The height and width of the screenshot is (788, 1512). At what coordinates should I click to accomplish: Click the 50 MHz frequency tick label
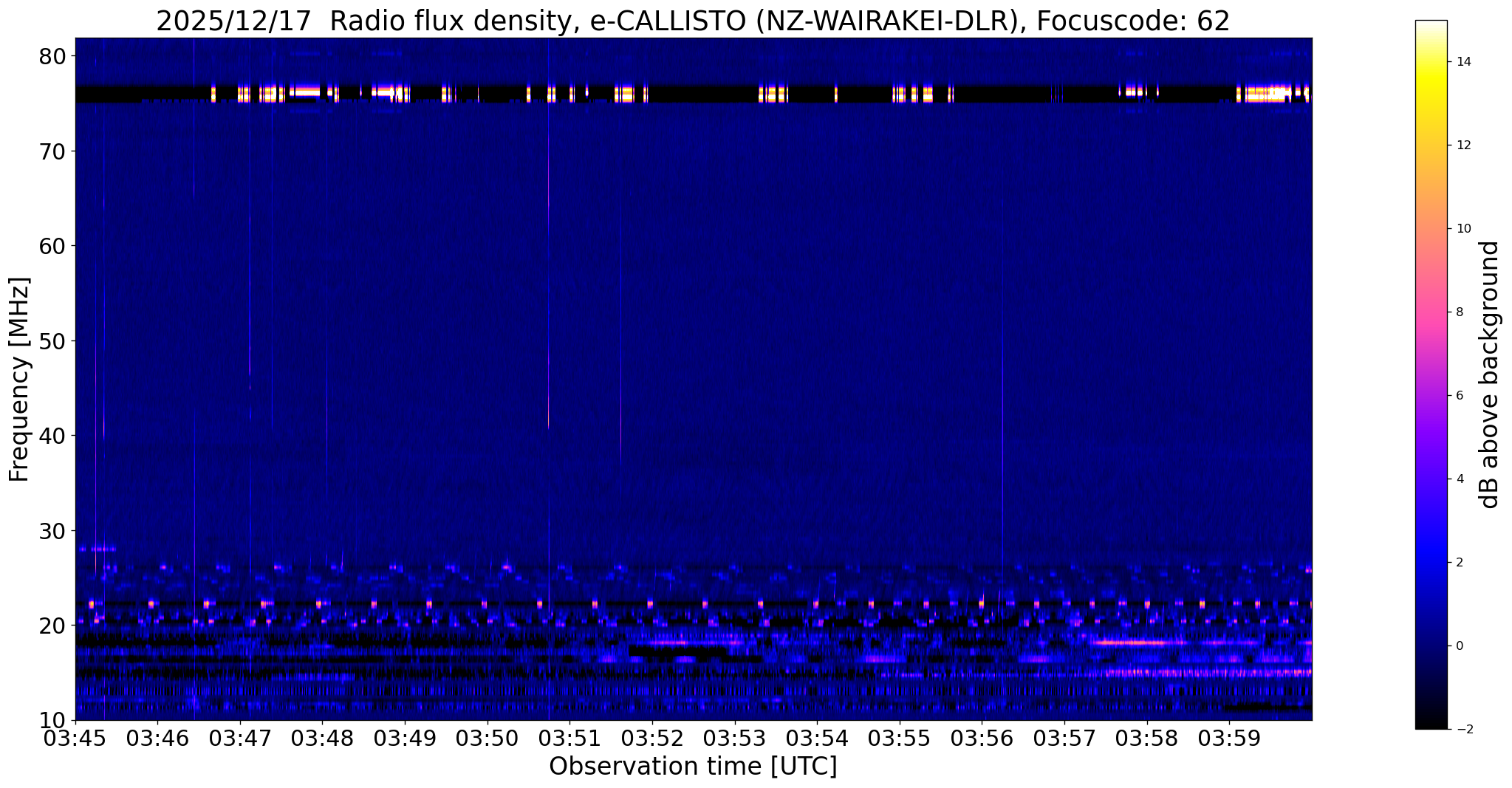(x=52, y=341)
